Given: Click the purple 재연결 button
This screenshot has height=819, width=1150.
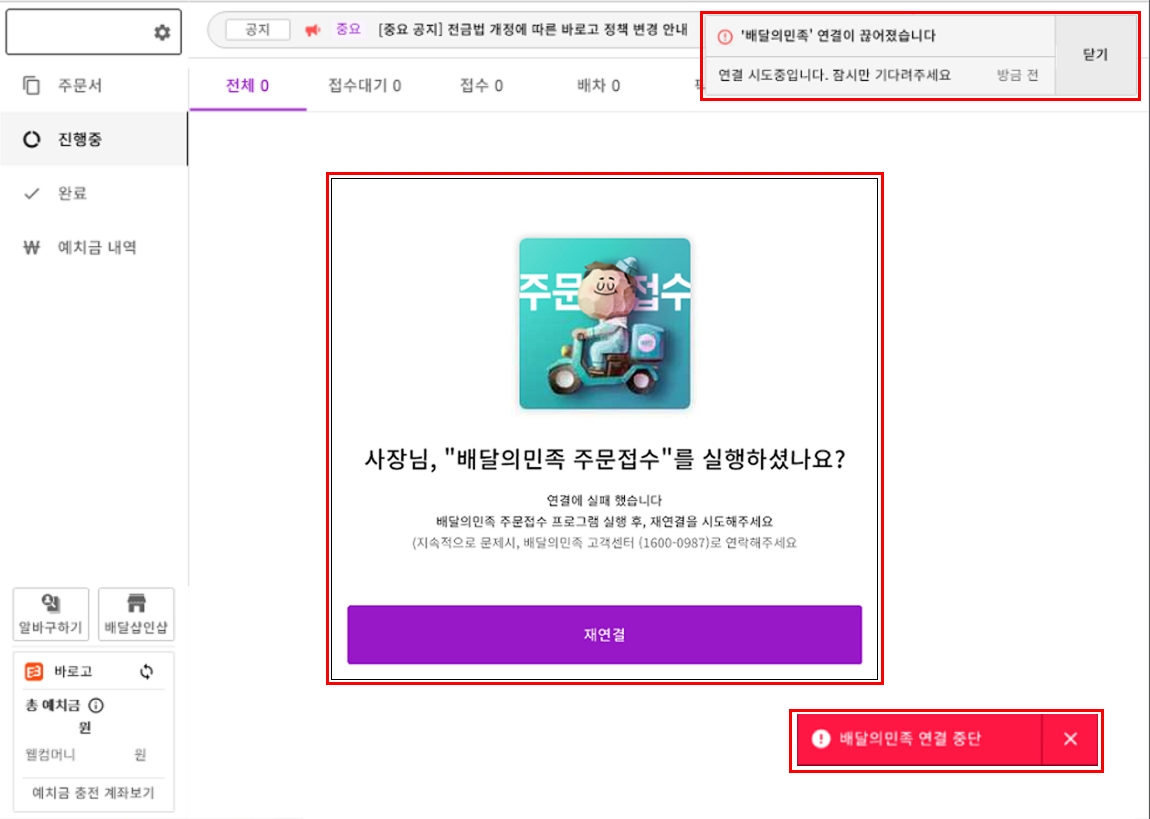Looking at the screenshot, I should (x=604, y=634).
